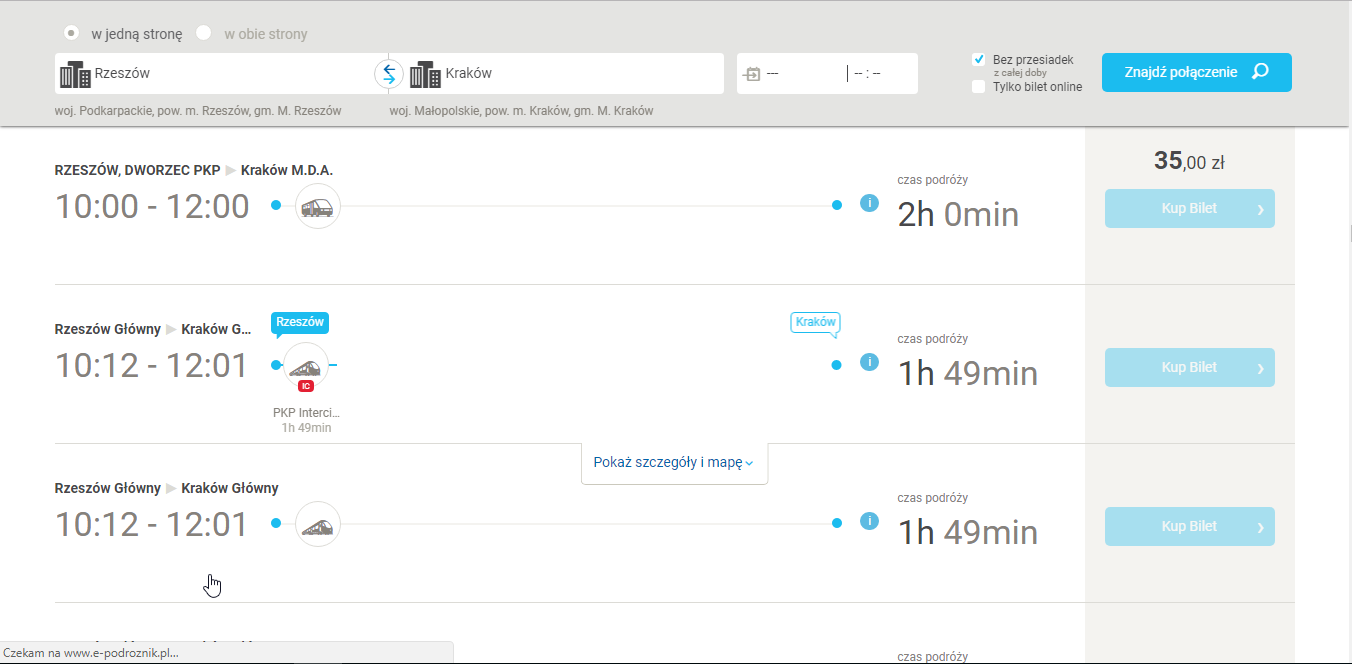Edit the Kraków destination input field
1352x664 pixels.
coord(580,73)
